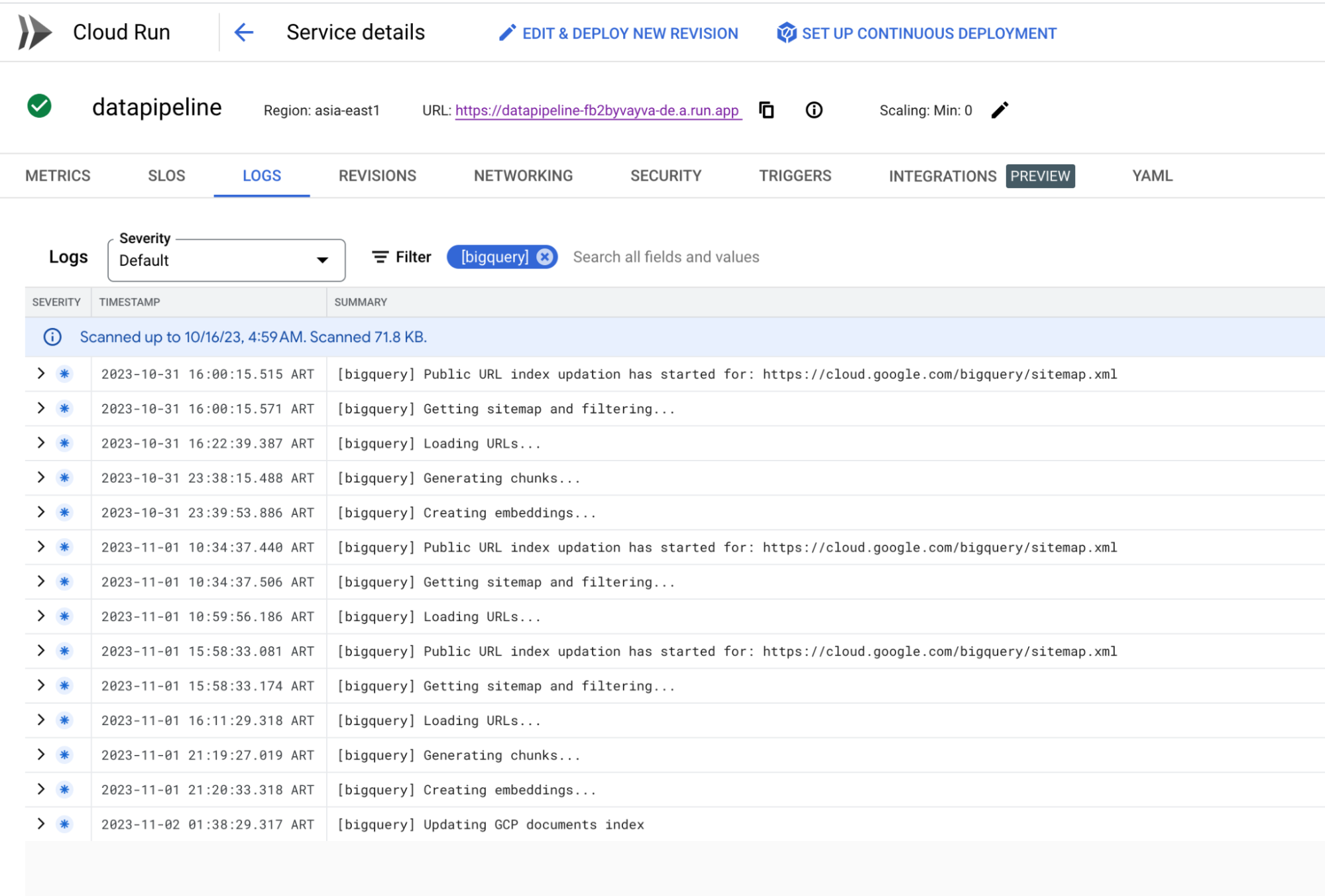Expand the 2023-11-01 10:34:37.506 log entry
The width and height of the screenshot is (1325, 896).
pos(41,581)
